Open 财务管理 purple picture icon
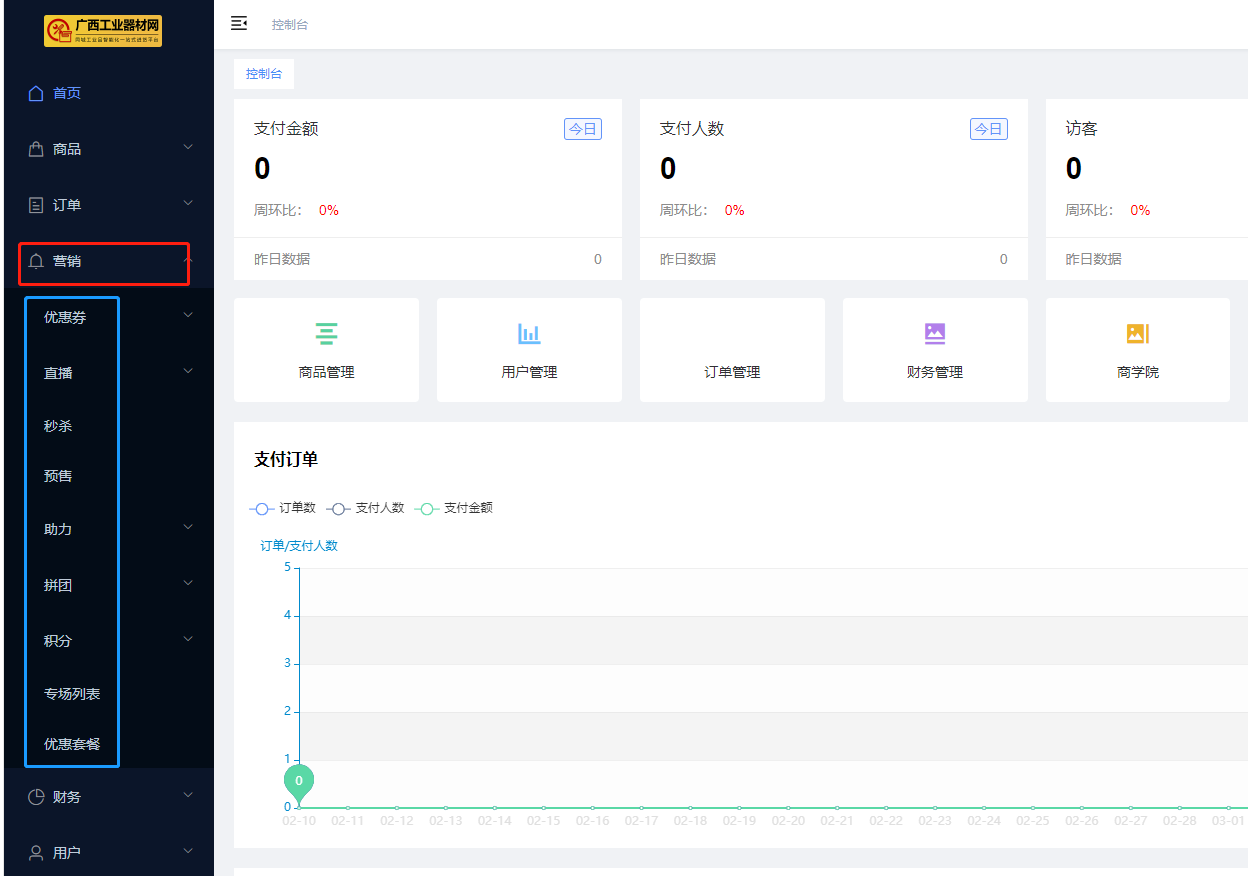The height and width of the screenshot is (876, 1248). coord(935,334)
